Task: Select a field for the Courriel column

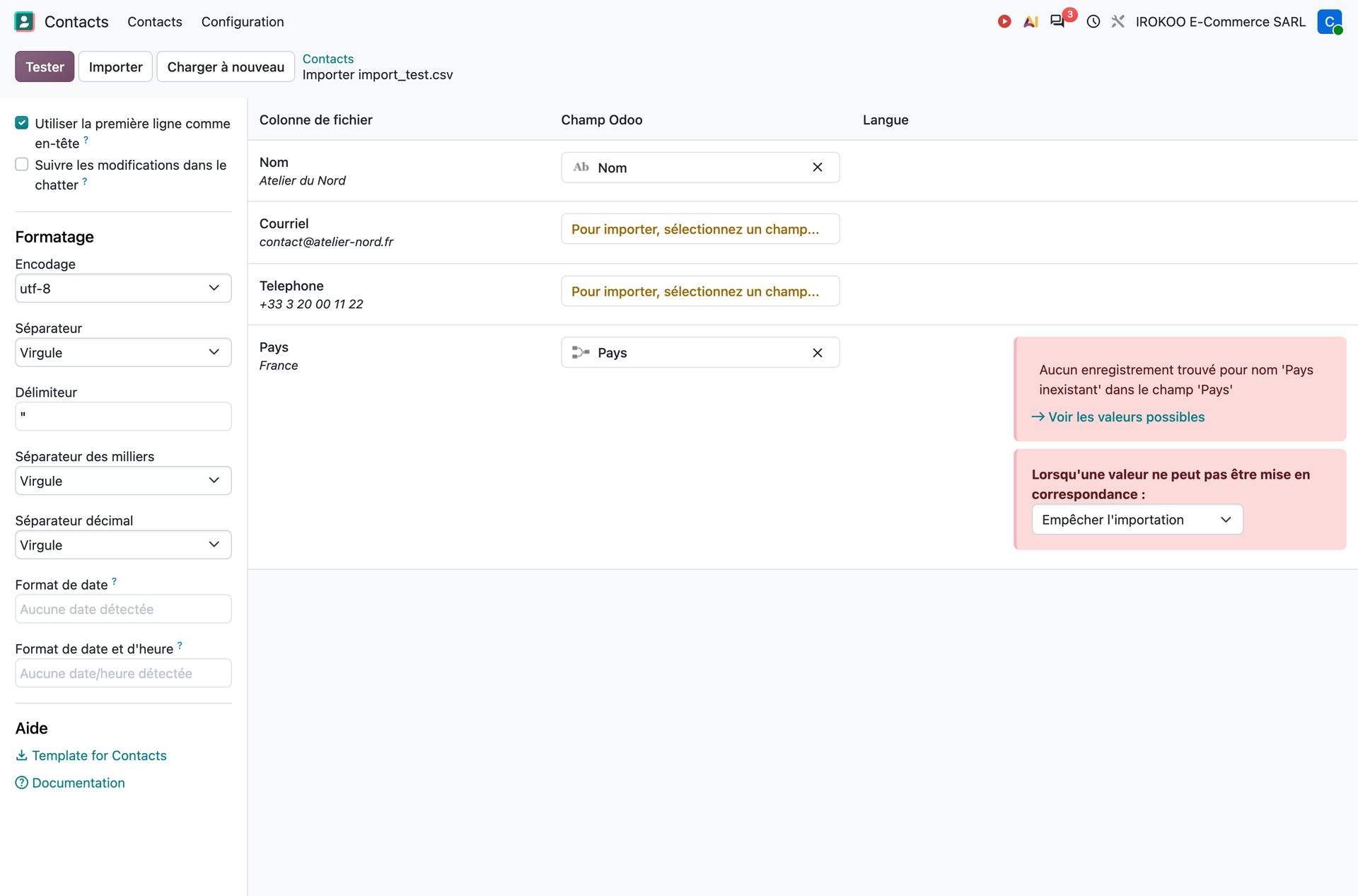Action: click(700, 229)
